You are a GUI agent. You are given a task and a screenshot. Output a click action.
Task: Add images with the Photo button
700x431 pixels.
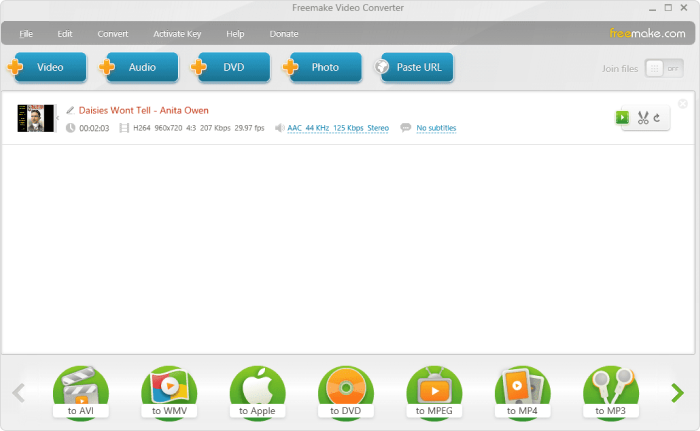[322, 67]
